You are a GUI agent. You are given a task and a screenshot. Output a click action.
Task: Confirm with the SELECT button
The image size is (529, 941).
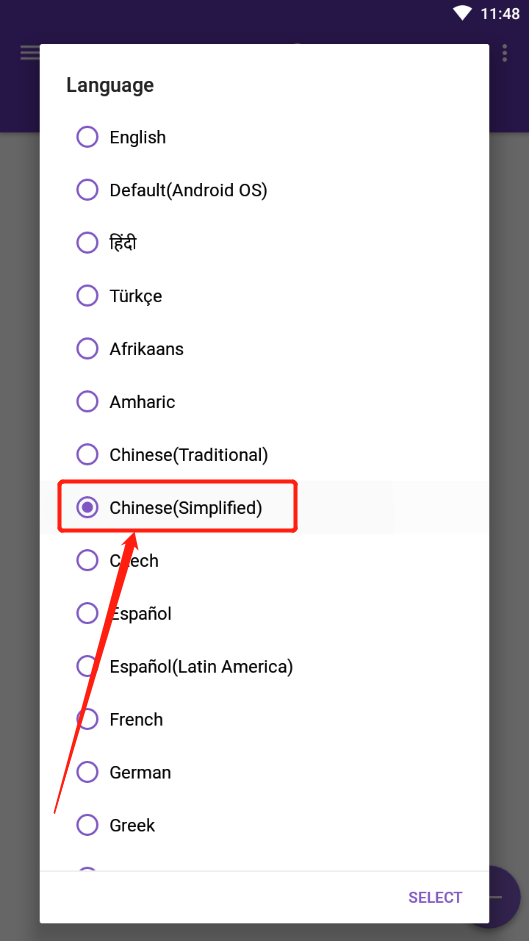435,897
